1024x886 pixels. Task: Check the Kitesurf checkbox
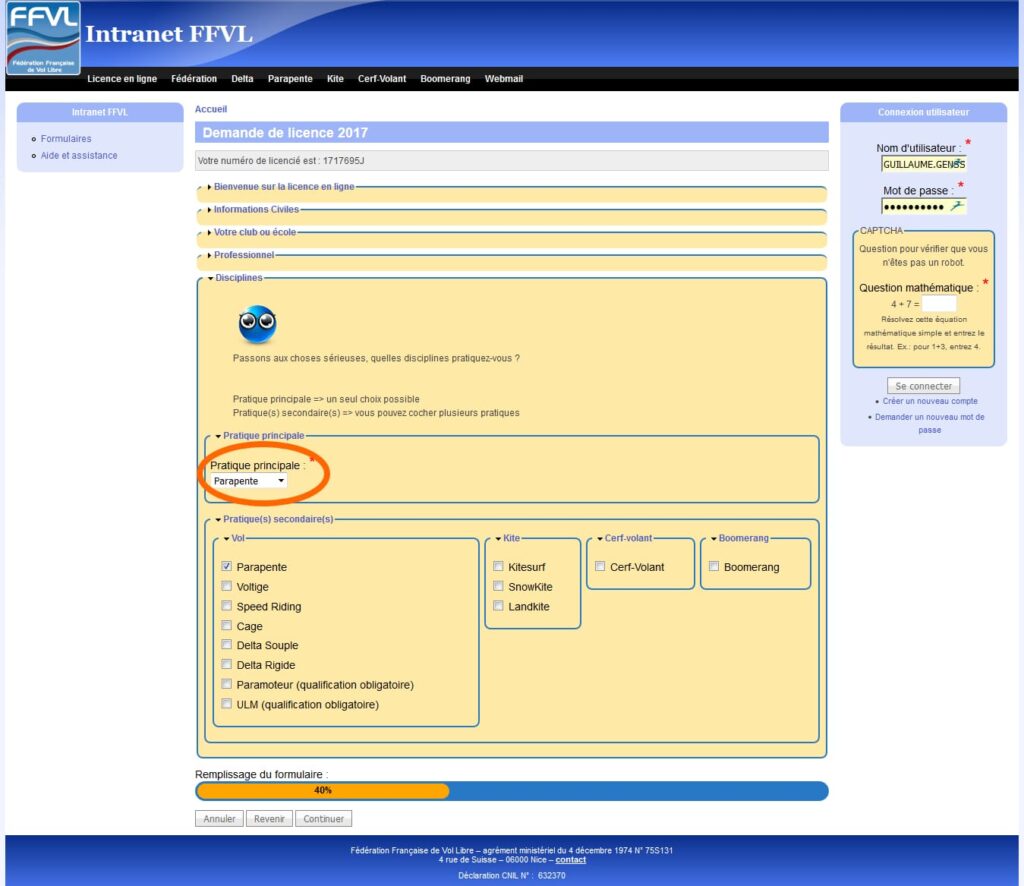498,567
